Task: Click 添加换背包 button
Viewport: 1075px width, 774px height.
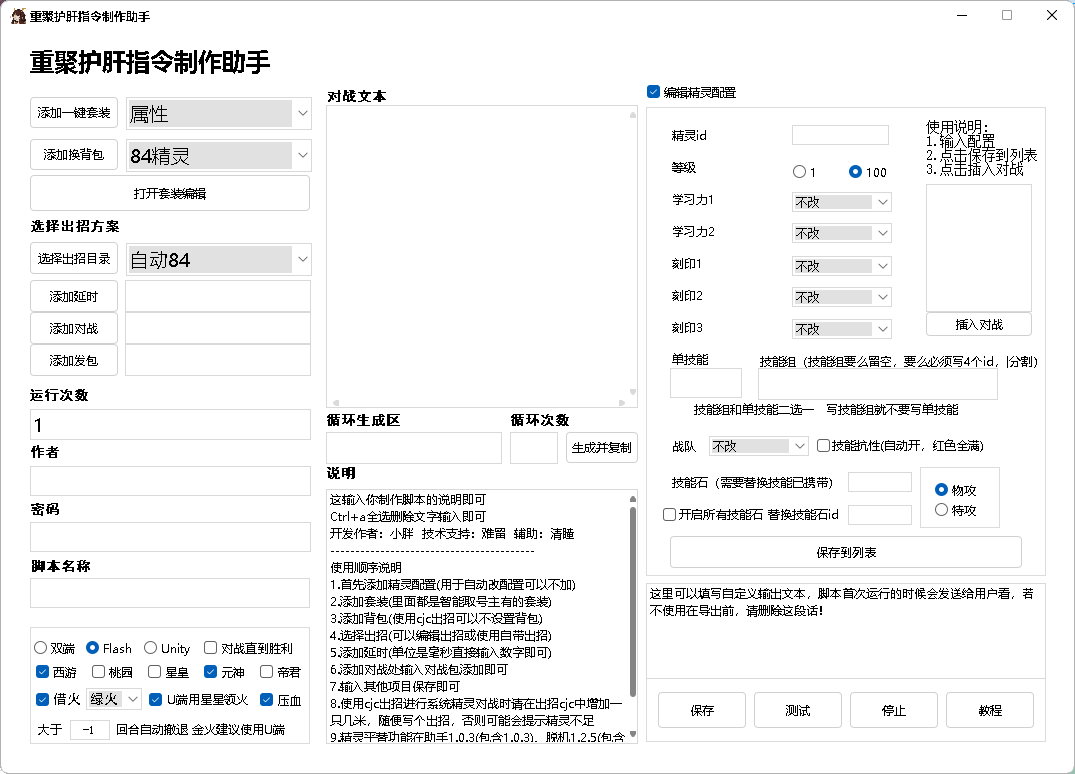Action: tap(74, 154)
